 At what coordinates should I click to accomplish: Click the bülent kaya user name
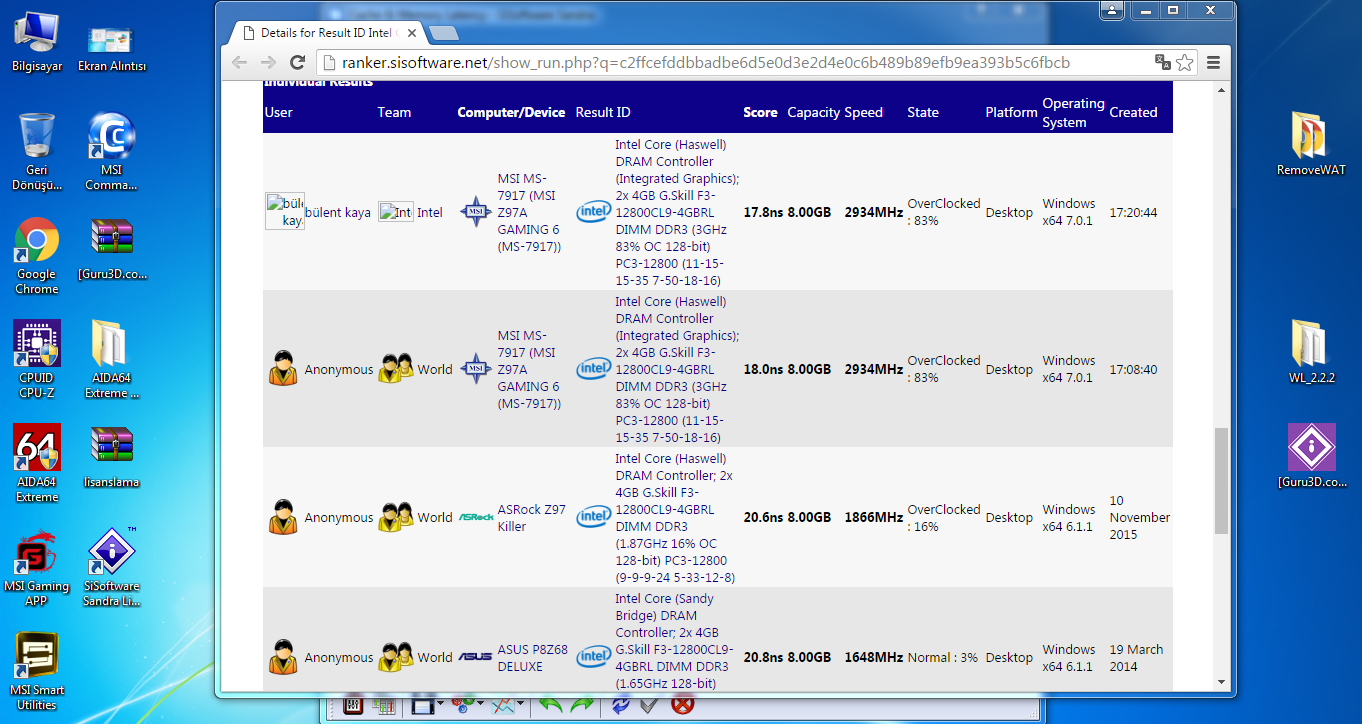point(337,212)
